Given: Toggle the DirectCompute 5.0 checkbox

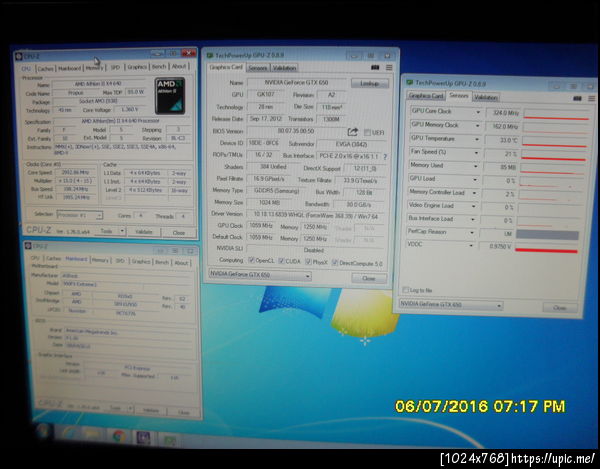Looking at the screenshot, I should click(335, 262).
